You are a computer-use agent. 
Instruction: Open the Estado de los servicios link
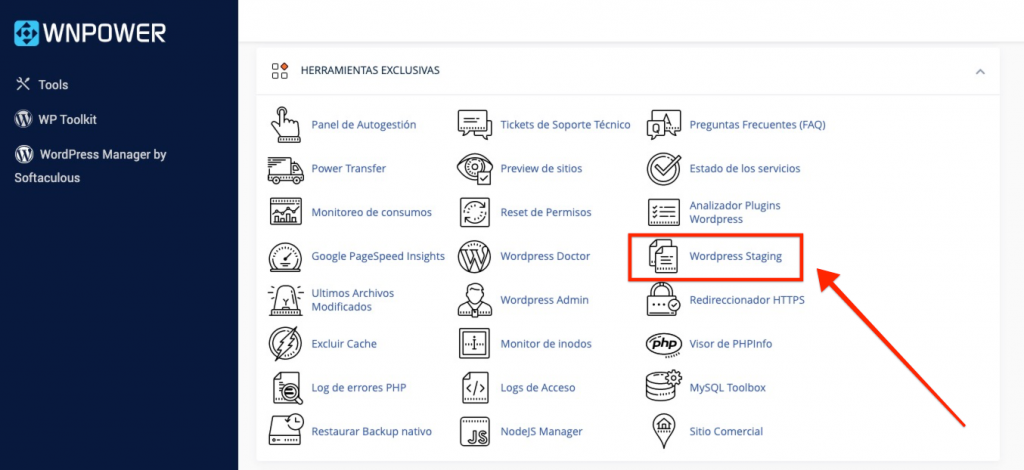[x=745, y=168]
